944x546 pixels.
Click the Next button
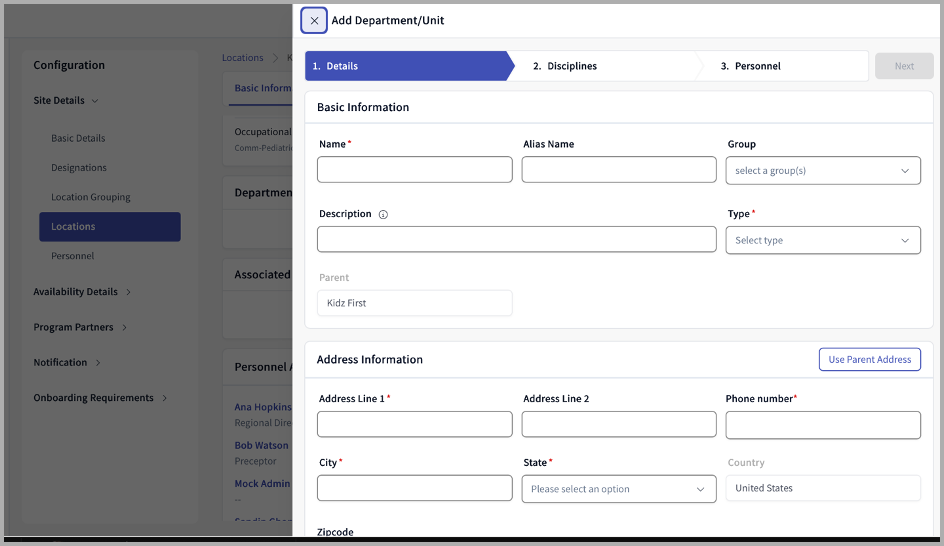903,66
